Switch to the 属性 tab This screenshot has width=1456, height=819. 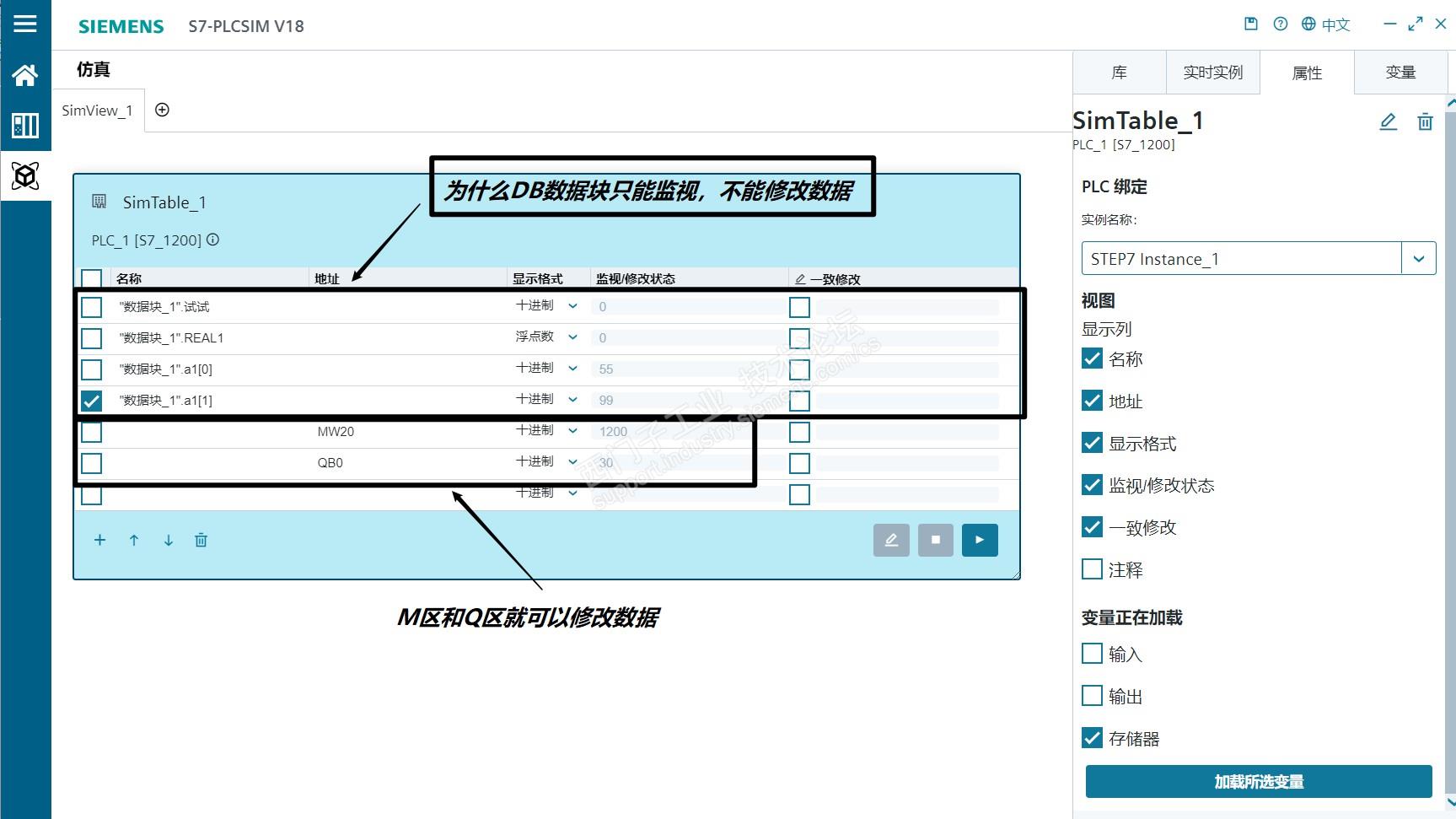(1307, 73)
